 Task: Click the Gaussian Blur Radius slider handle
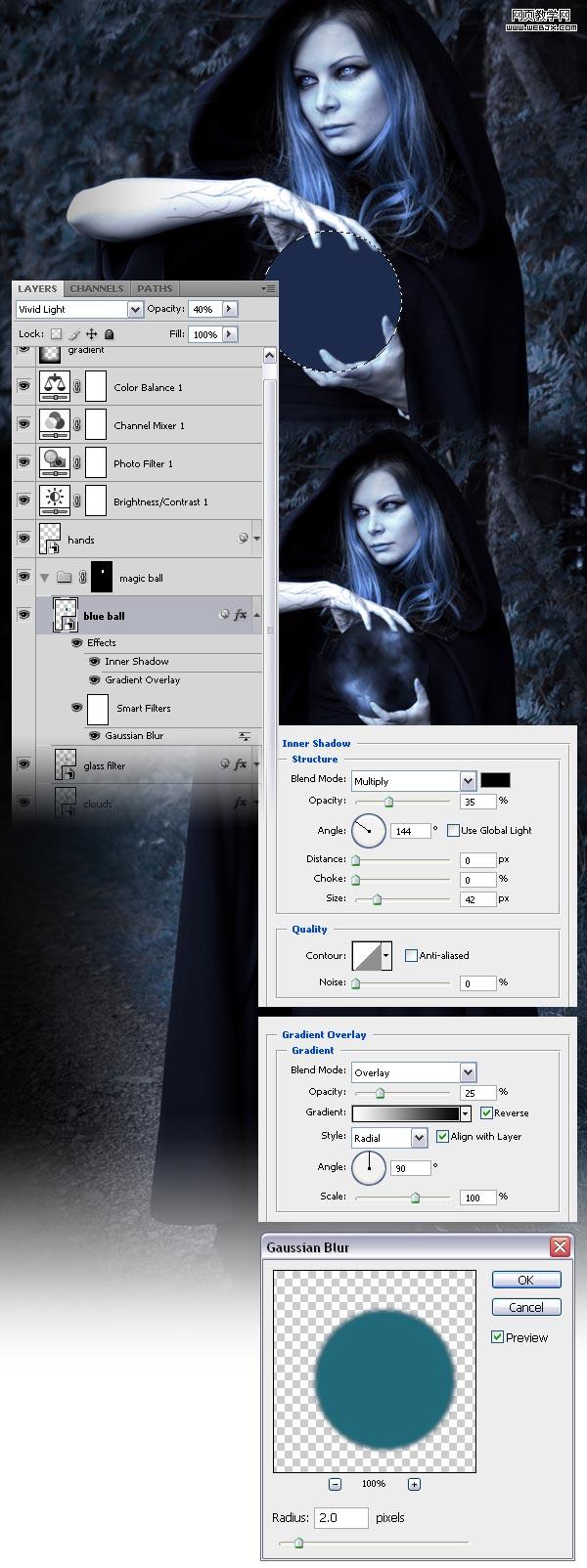298,1543
